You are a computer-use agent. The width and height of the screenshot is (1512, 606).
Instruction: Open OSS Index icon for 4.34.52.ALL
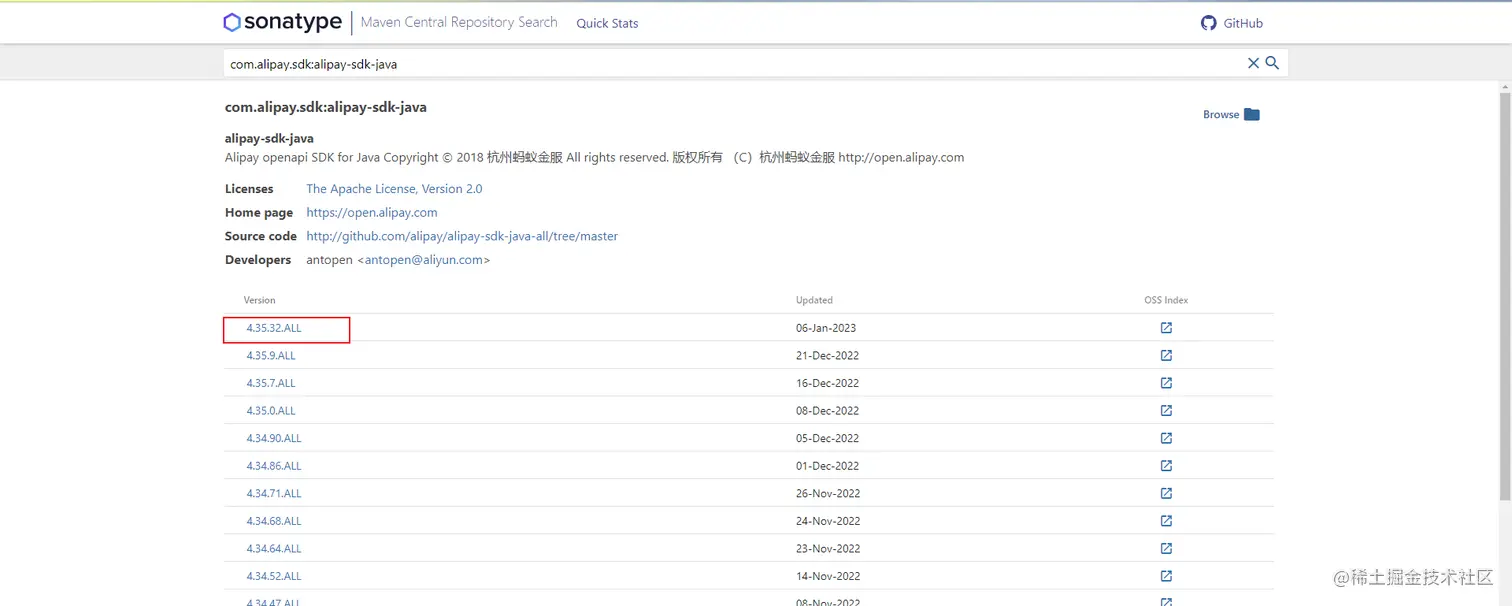coord(1166,576)
